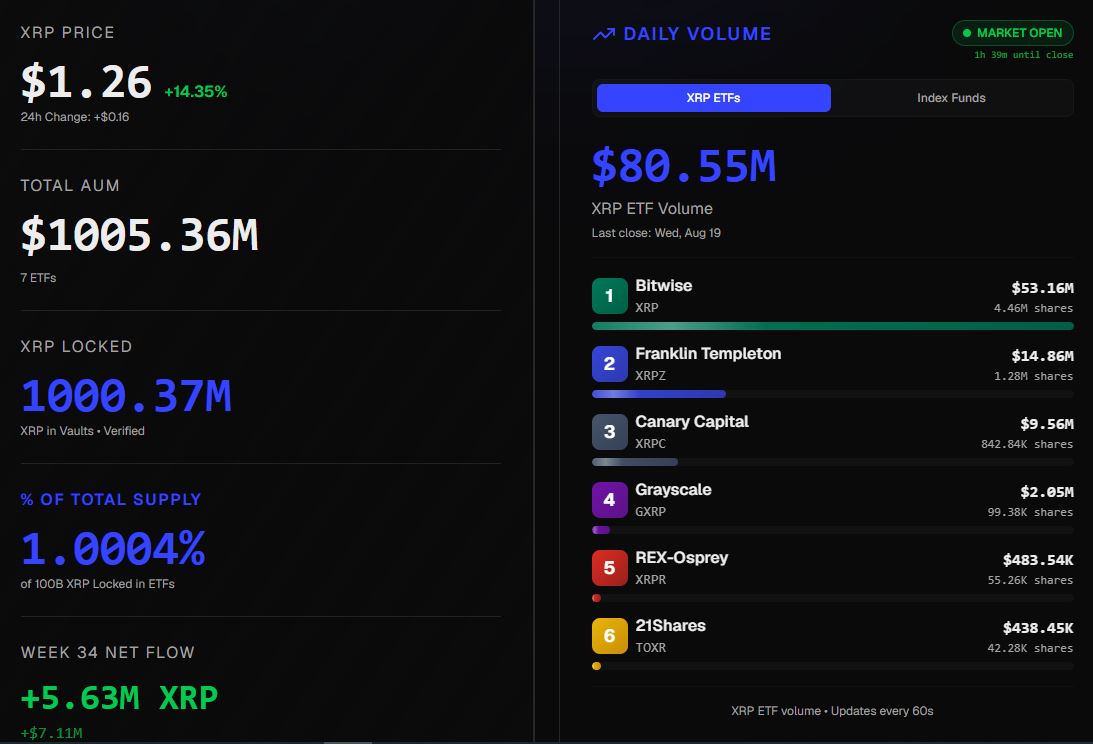Click the 99.38K shares figure
The image size is (1093, 744).
click(x=1030, y=512)
